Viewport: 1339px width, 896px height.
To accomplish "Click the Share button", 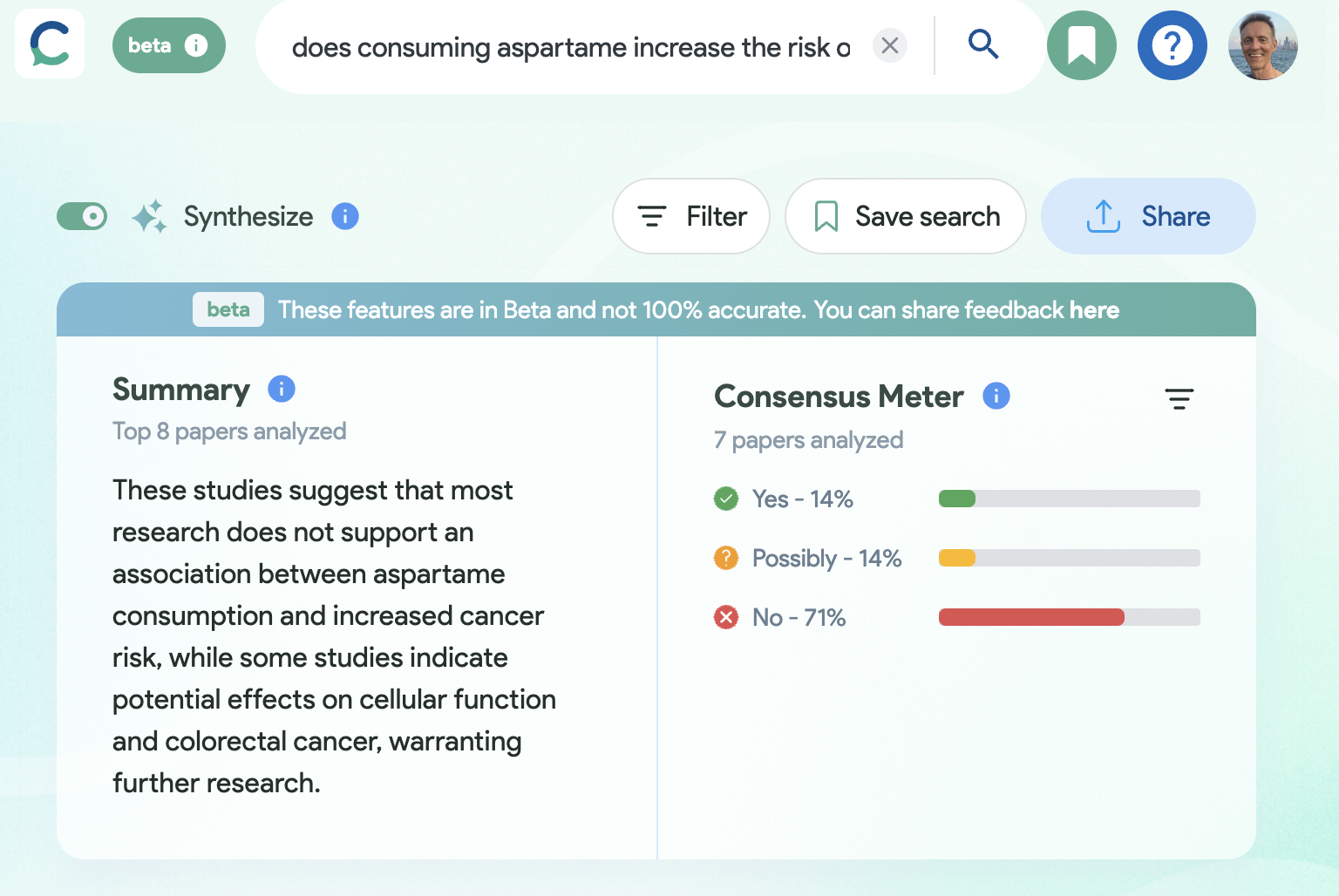I will [x=1148, y=216].
